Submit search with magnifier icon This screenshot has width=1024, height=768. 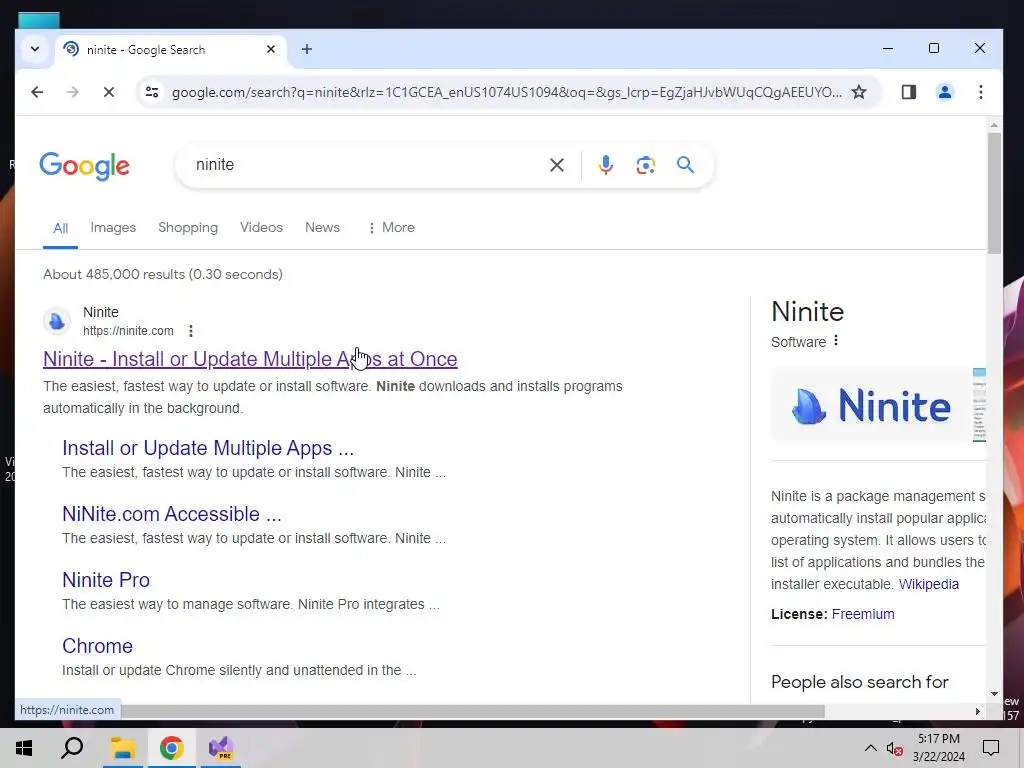[x=685, y=165]
